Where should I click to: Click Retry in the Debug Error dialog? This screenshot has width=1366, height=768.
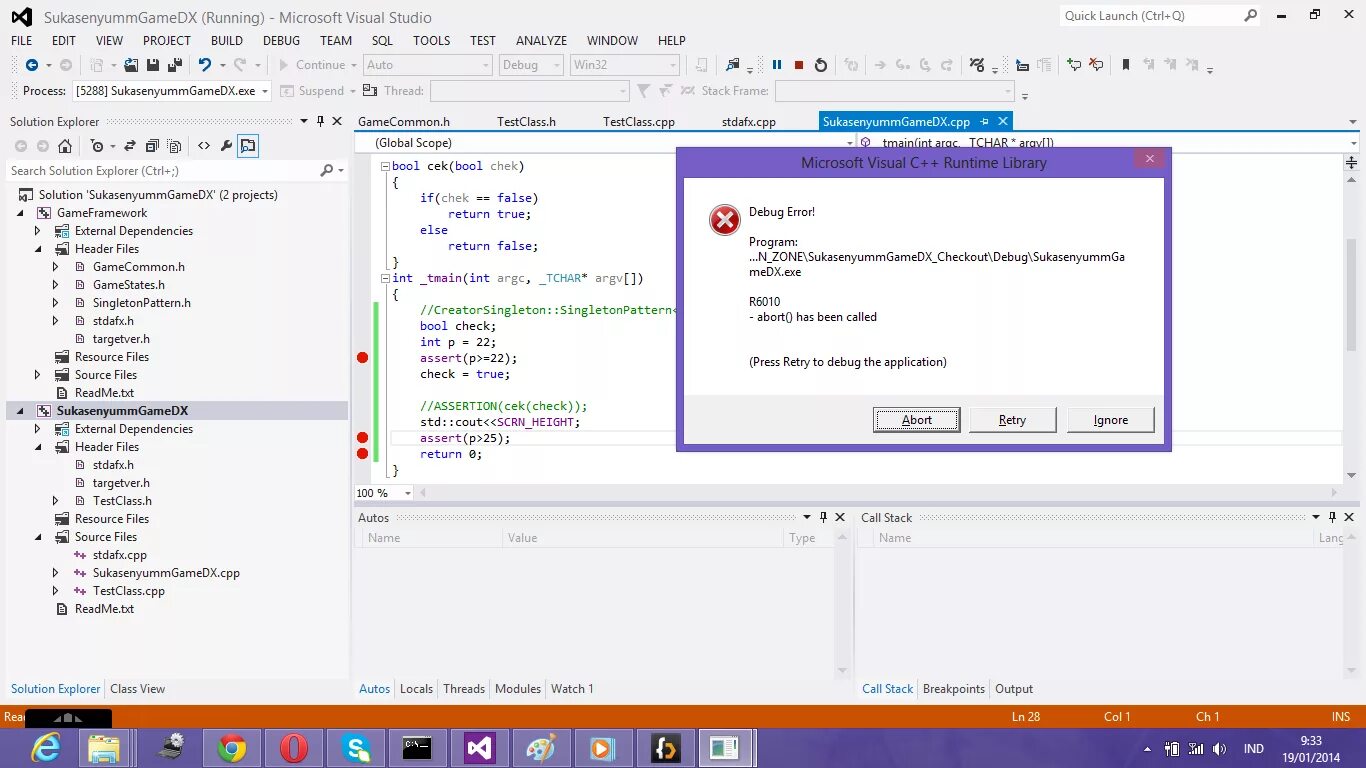pyautogui.click(x=1012, y=420)
